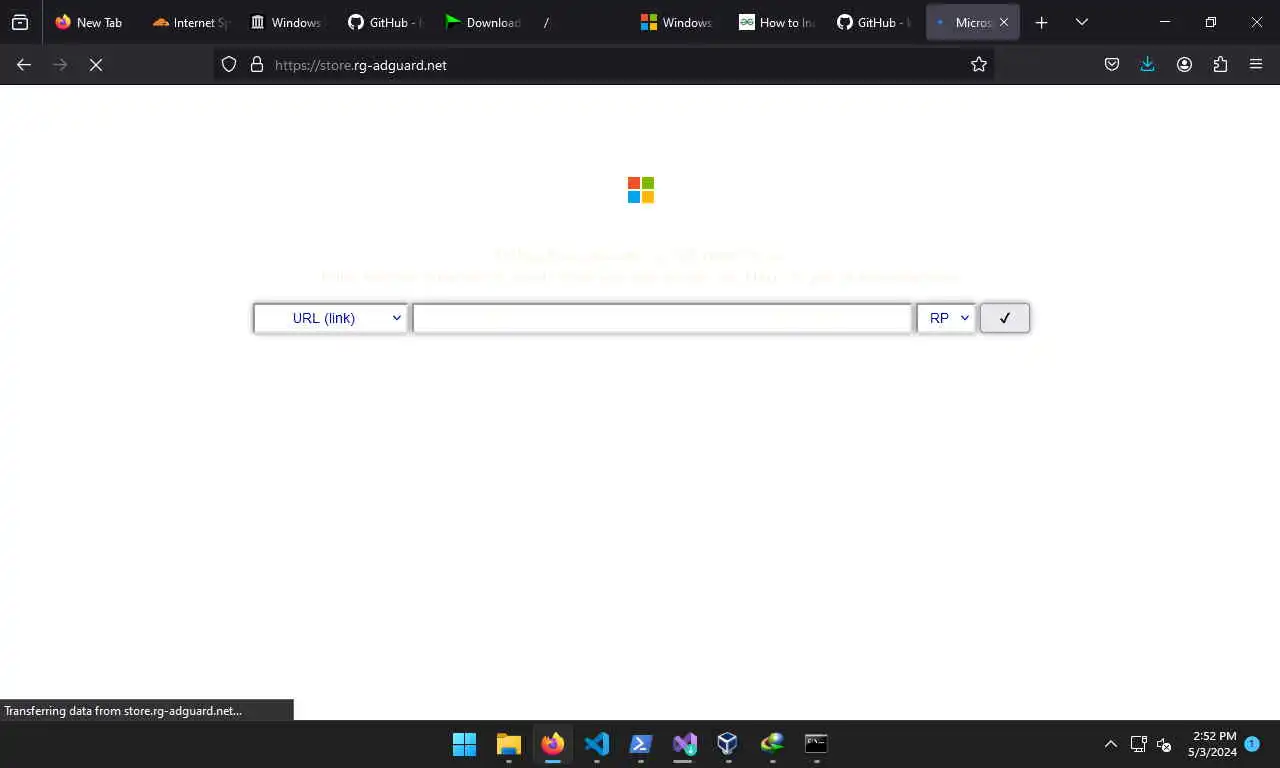The height and width of the screenshot is (768, 1280).
Task: Click the muted volume tray icon
Action: (x=1164, y=744)
